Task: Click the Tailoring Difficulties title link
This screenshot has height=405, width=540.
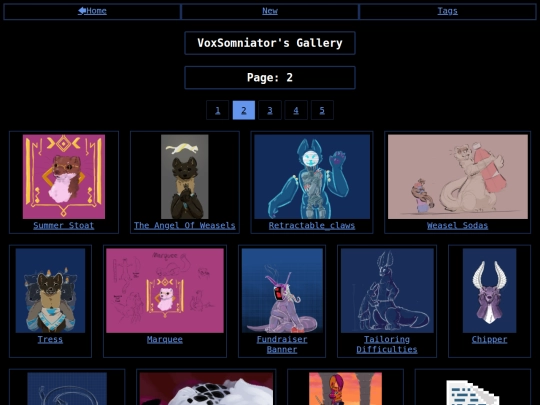Action: tap(387, 344)
